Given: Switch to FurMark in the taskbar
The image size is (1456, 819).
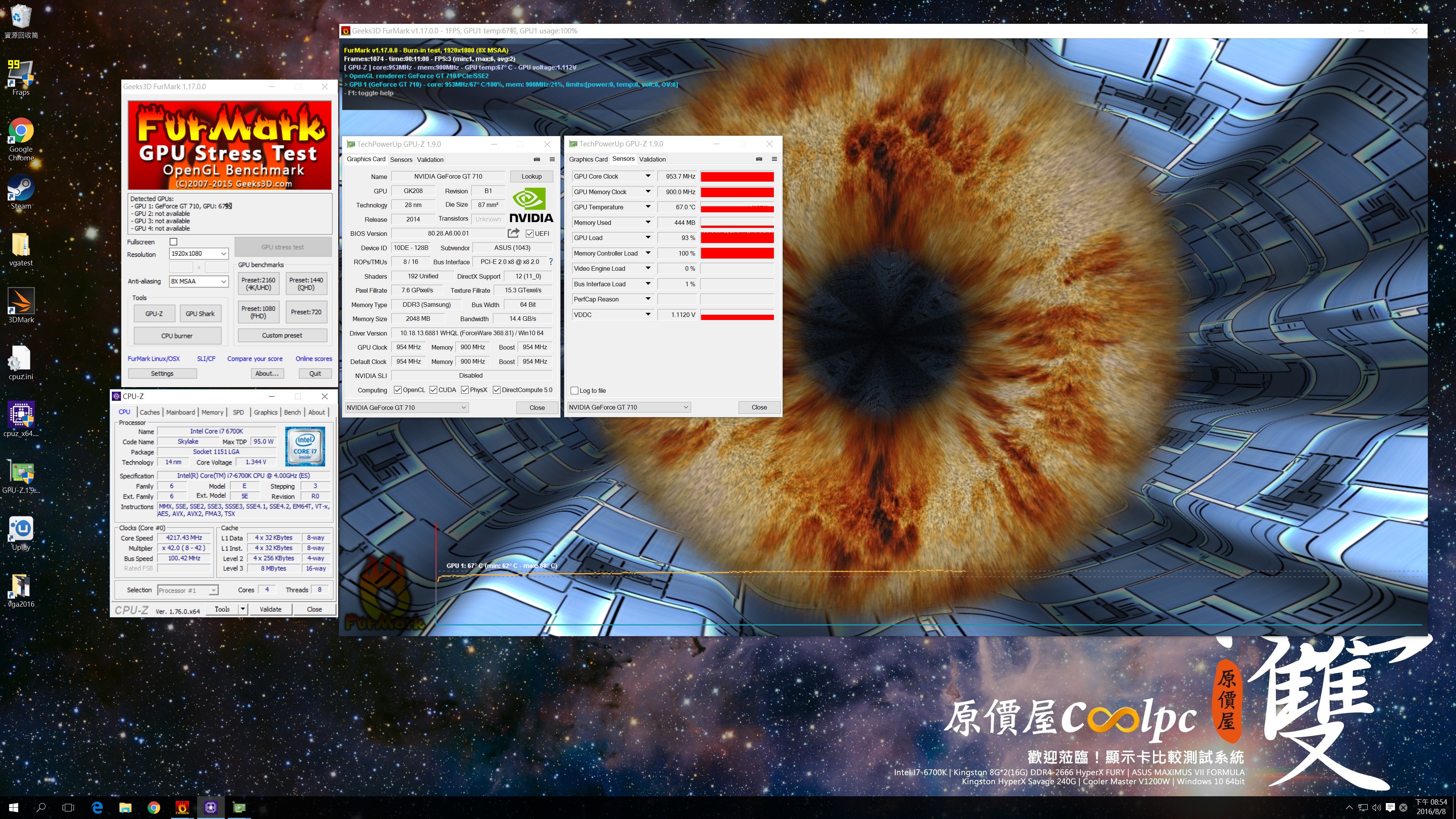Looking at the screenshot, I should point(182,808).
